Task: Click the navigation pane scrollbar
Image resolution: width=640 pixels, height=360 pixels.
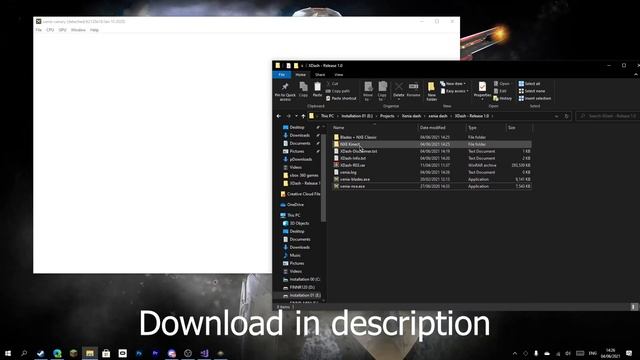Action: [324, 178]
